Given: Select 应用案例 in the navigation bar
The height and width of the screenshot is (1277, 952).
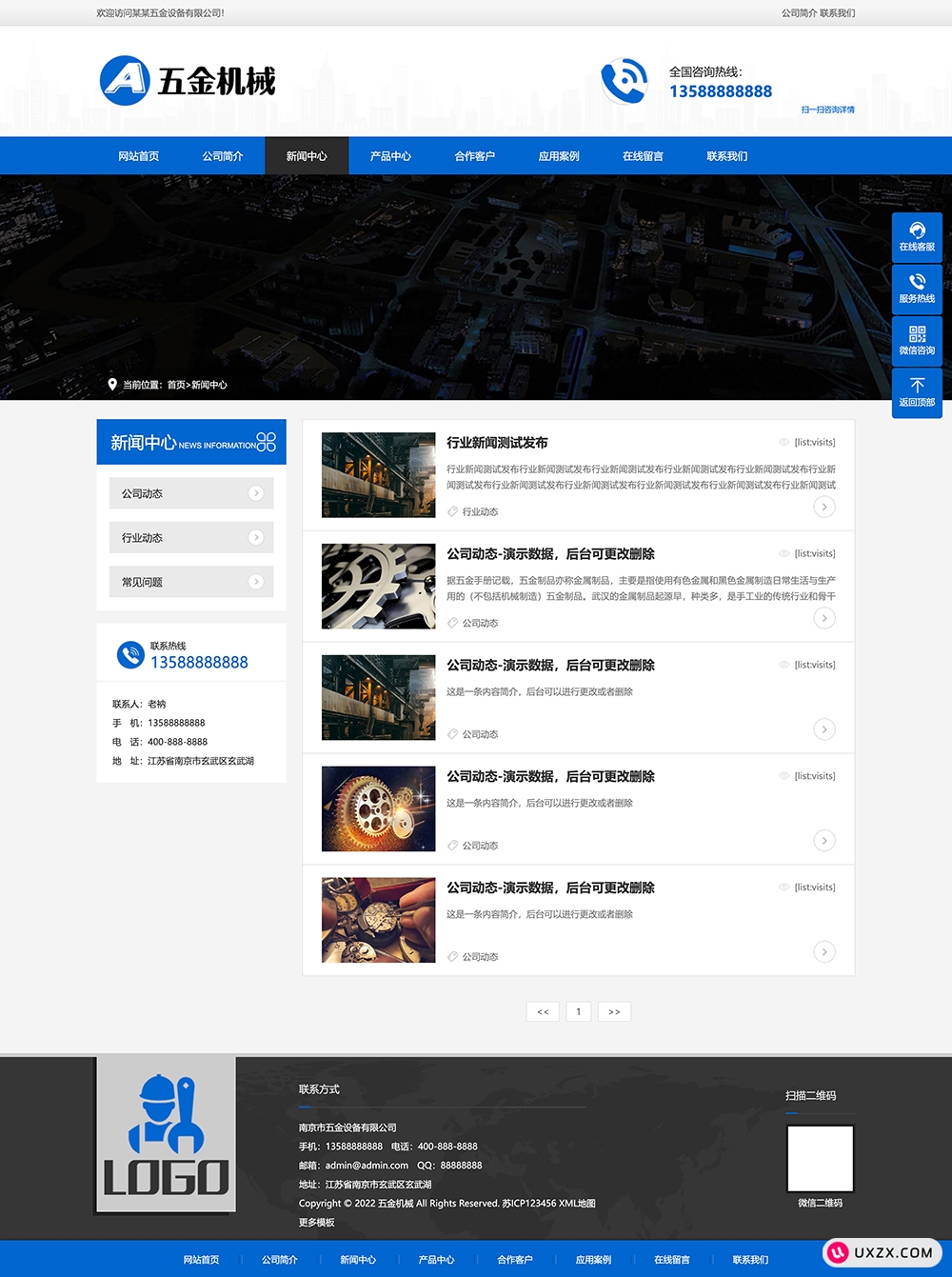Looking at the screenshot, I should coord(559,156).
